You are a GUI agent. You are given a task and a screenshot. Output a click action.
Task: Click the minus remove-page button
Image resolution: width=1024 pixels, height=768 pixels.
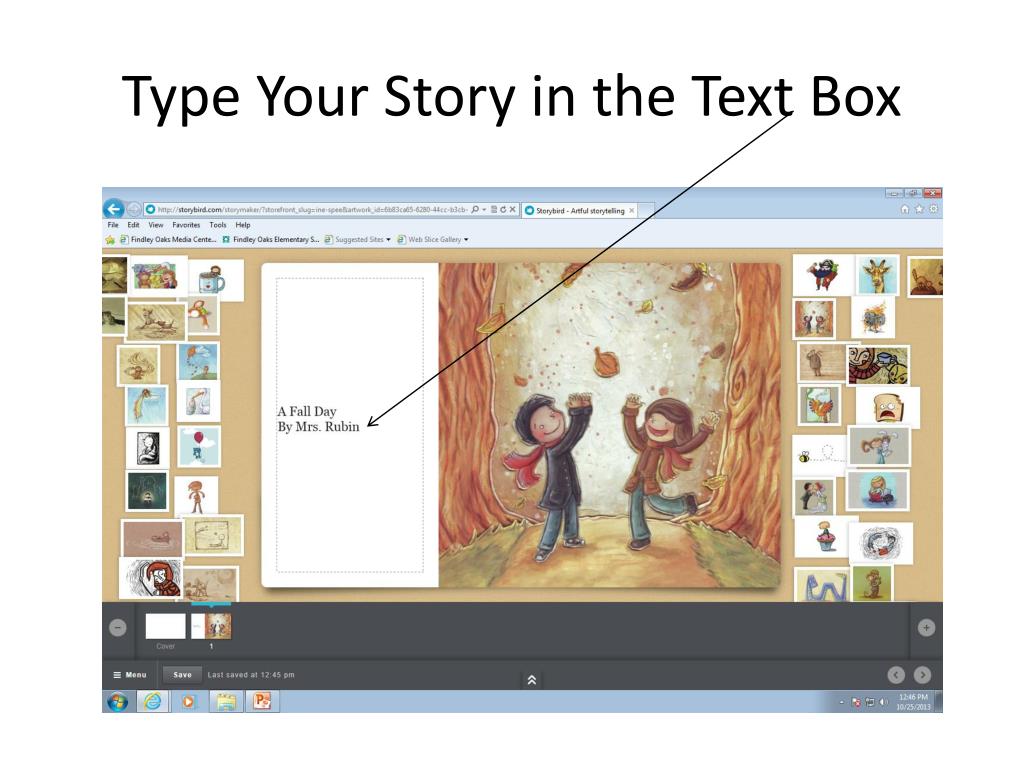tap(118, 628)
